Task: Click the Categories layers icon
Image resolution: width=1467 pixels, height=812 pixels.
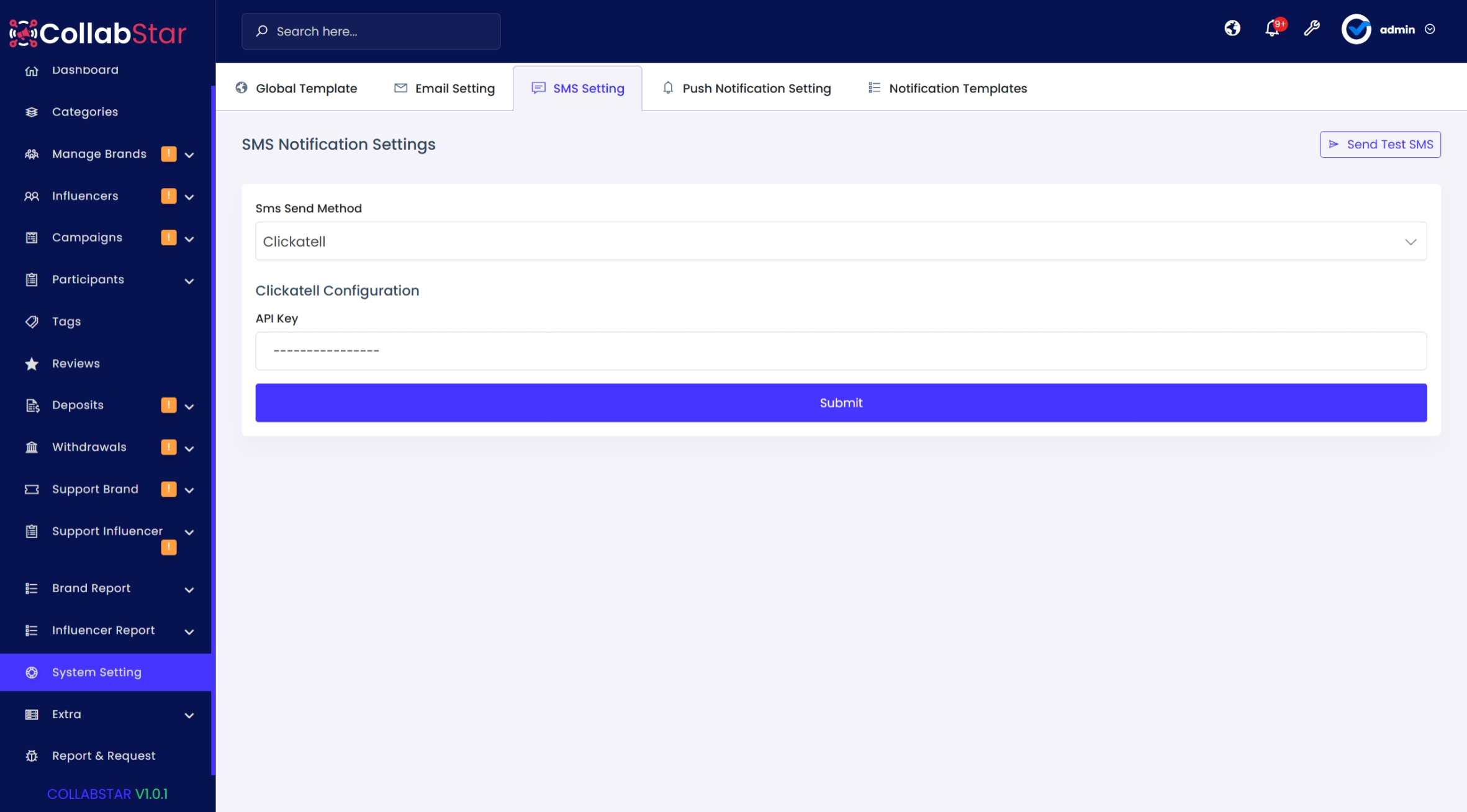Action: pyautogui.click(x=32, y=112)
